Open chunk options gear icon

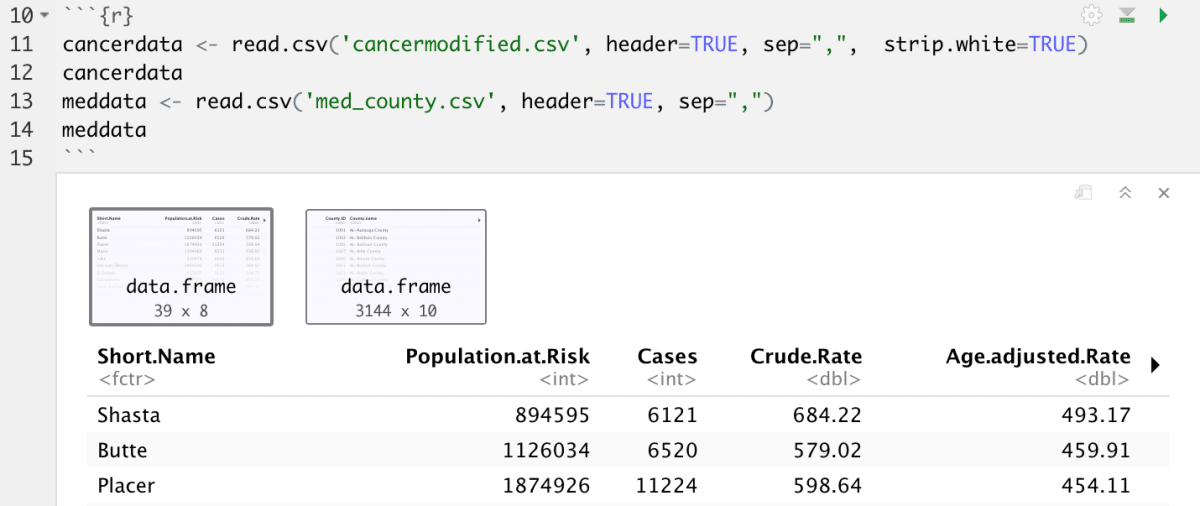coord(1091,15)
